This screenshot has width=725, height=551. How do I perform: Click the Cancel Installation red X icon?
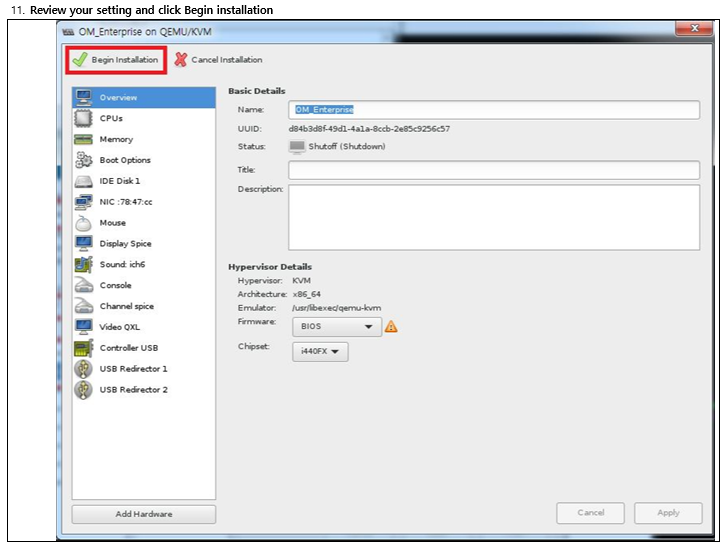(x=181, y=60)
